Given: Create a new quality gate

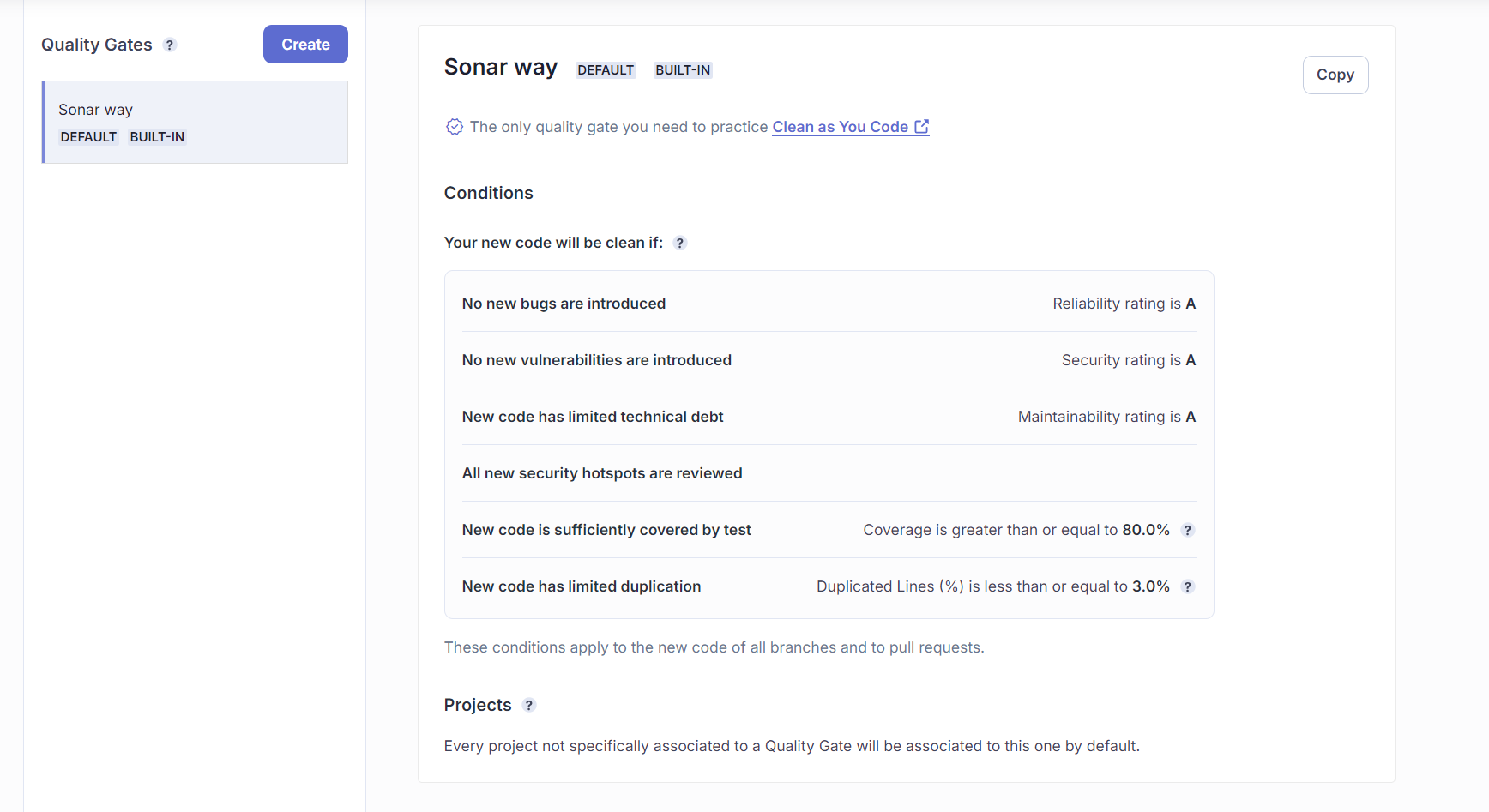Looking at the screenshot, I should (305, 45).
